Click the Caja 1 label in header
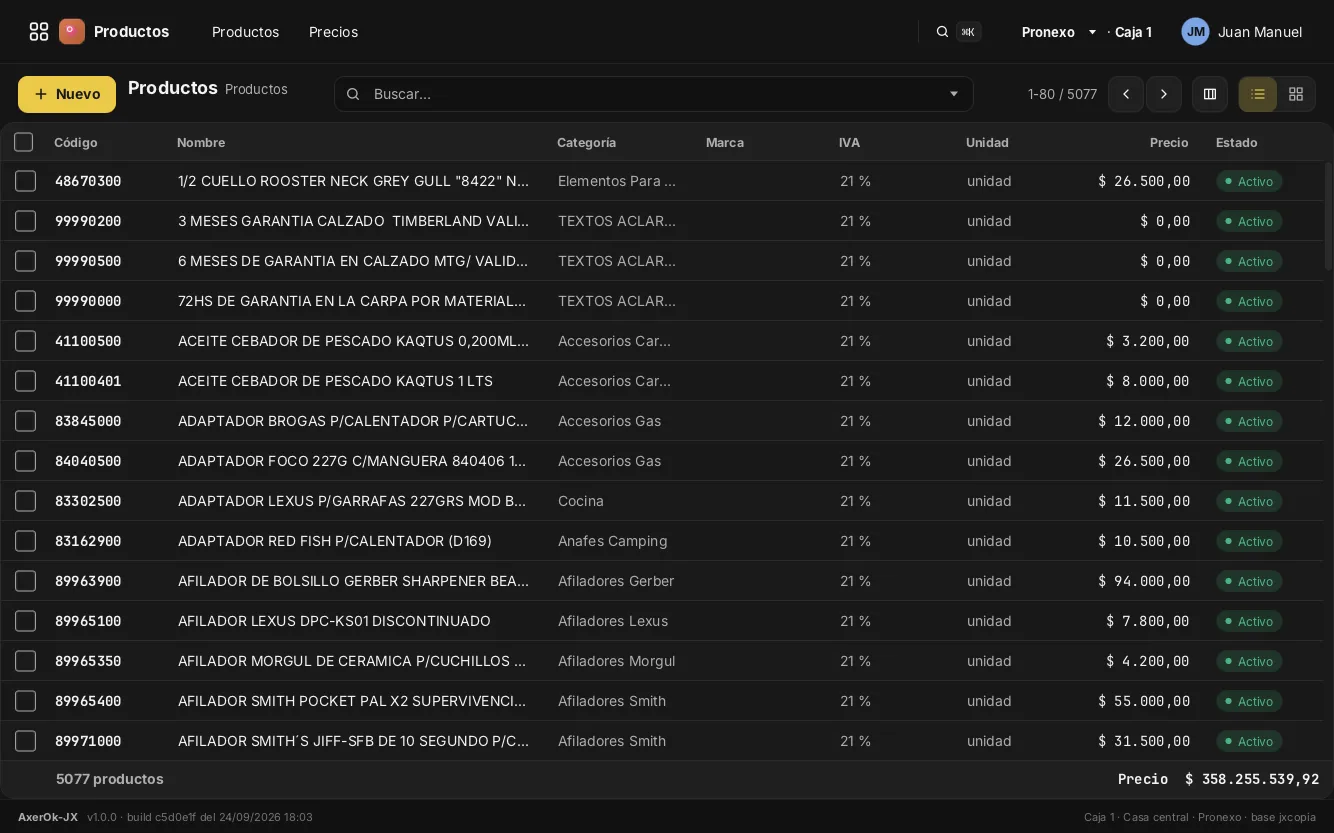The image size is (1334, 833). (1133, 32)
